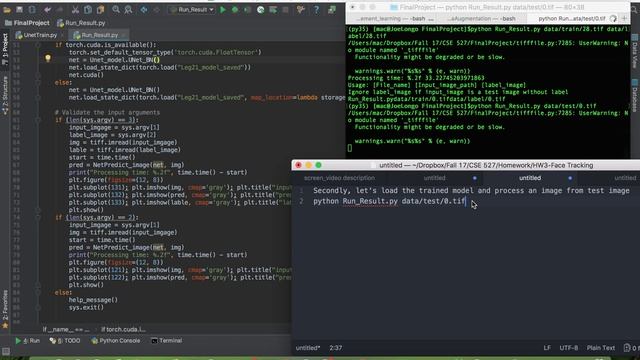Undo the last edit in PyCharm toolbar
640x360 pixels.
48,9
